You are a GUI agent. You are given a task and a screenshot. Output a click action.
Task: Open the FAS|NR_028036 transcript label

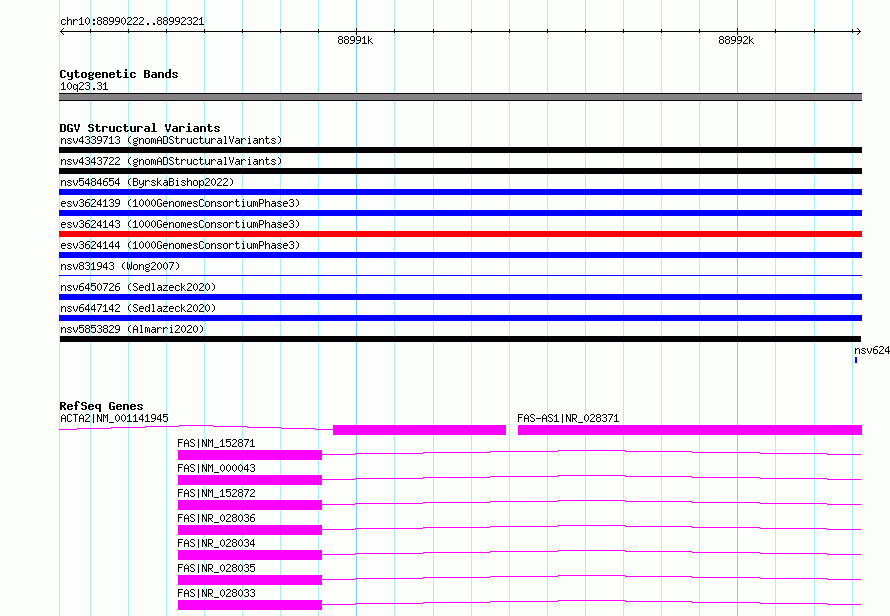coord(216,518)
